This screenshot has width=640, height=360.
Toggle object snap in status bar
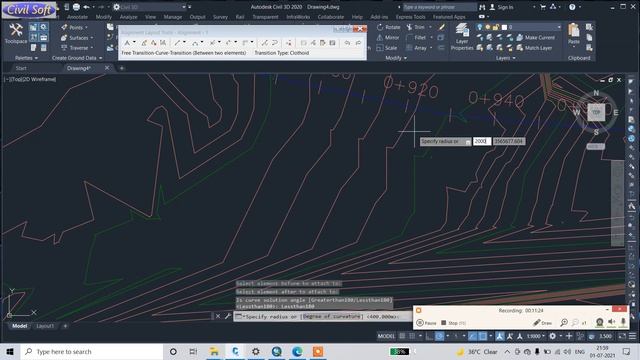pos(482,336)
